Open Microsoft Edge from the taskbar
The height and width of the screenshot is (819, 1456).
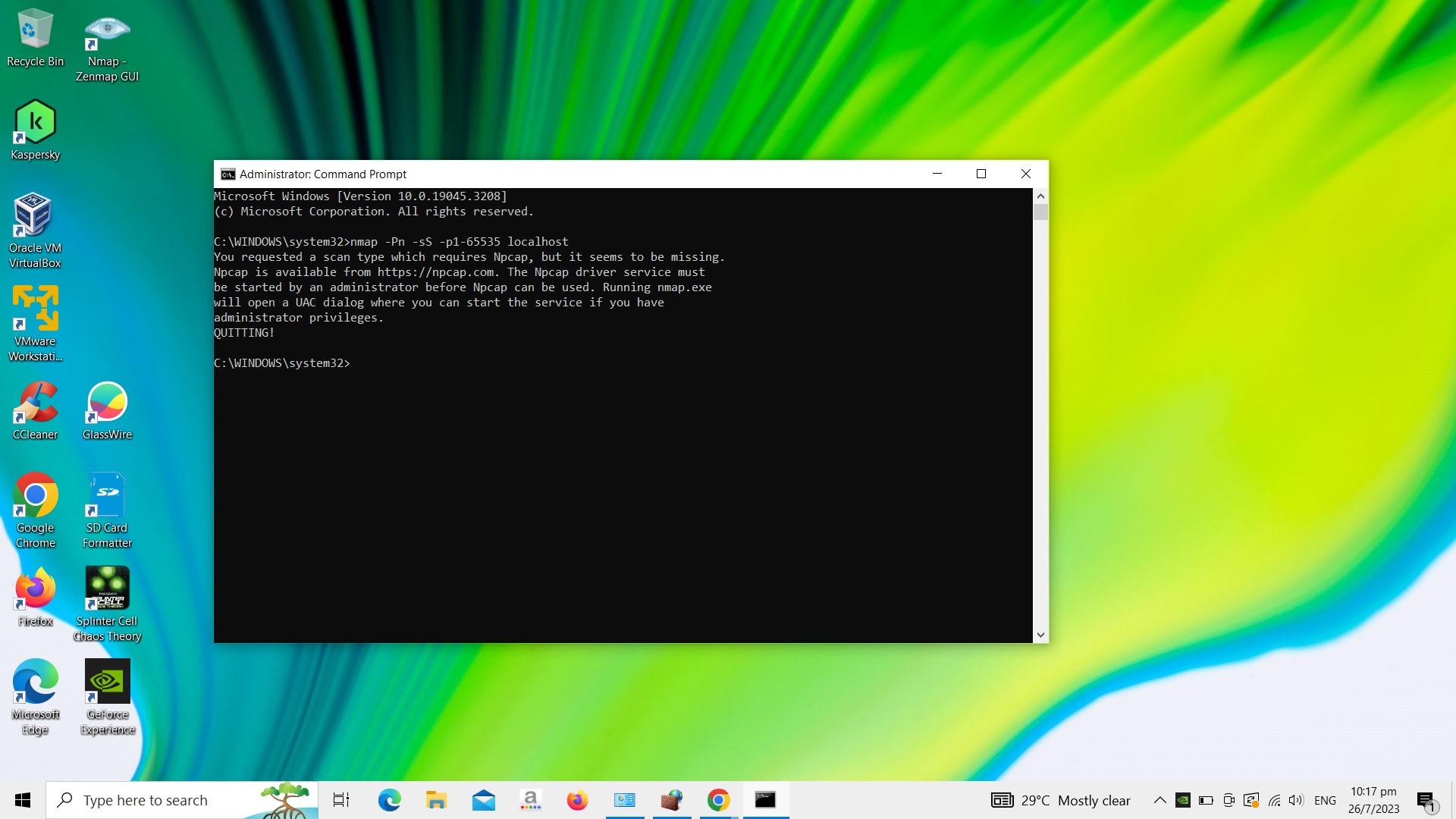pyautogui.click(x=389, y=800)
